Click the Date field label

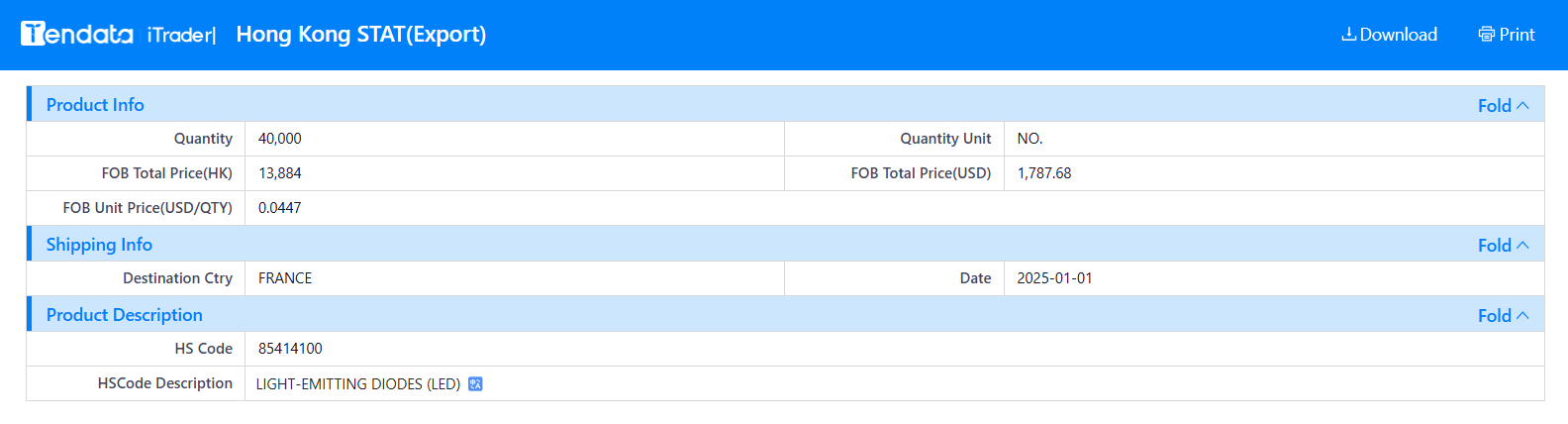point(975,278)
